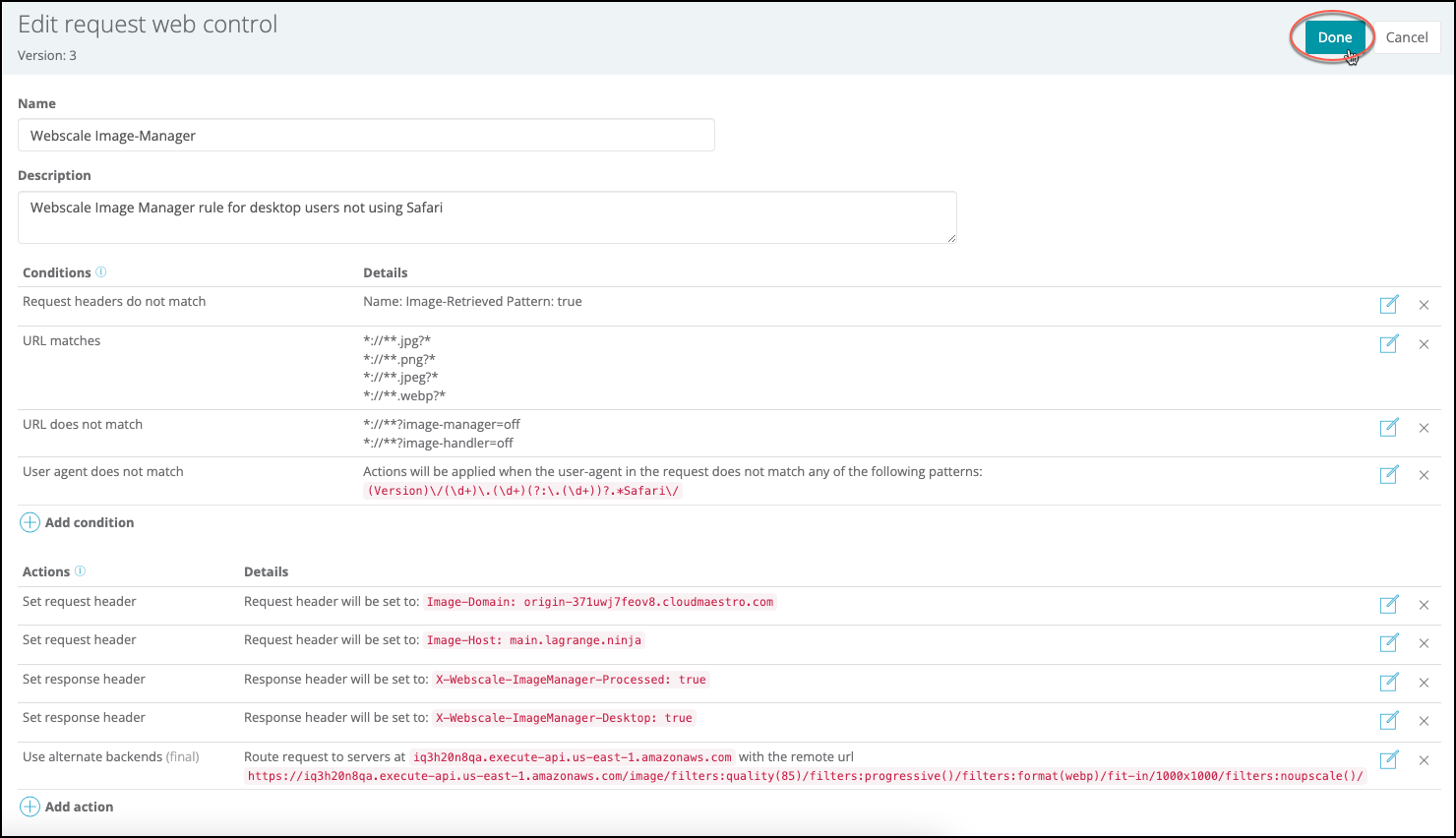This screenshot has height=838, width=1456.
Task: Edit the Request headers do not match condition
Action: 1388,305
